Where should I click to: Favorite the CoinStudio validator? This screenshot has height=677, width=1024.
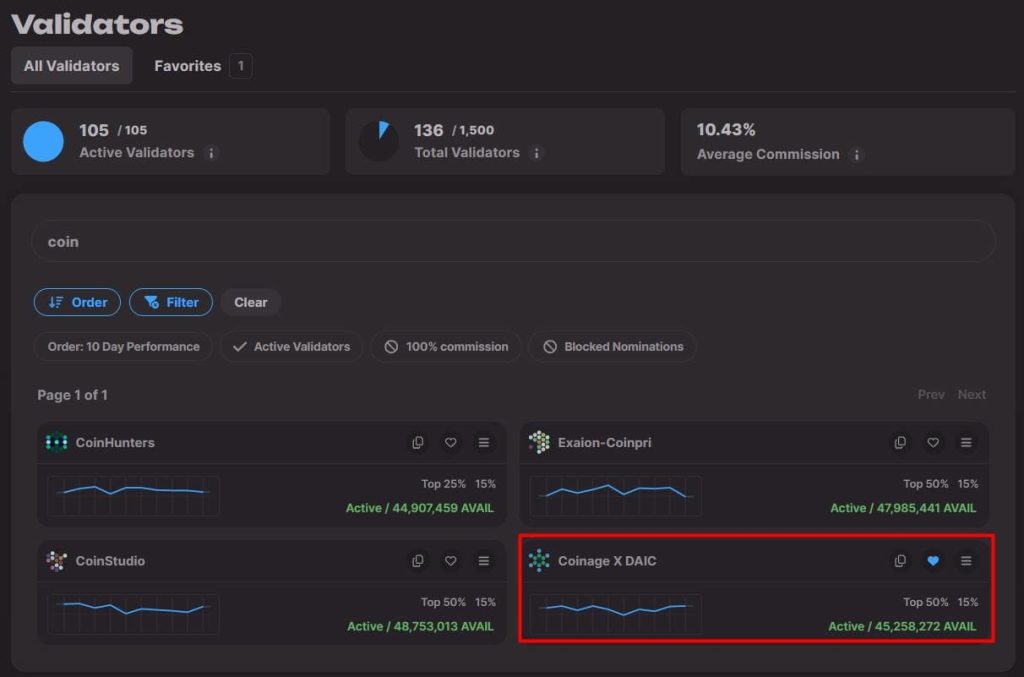(x=451, y=561)
